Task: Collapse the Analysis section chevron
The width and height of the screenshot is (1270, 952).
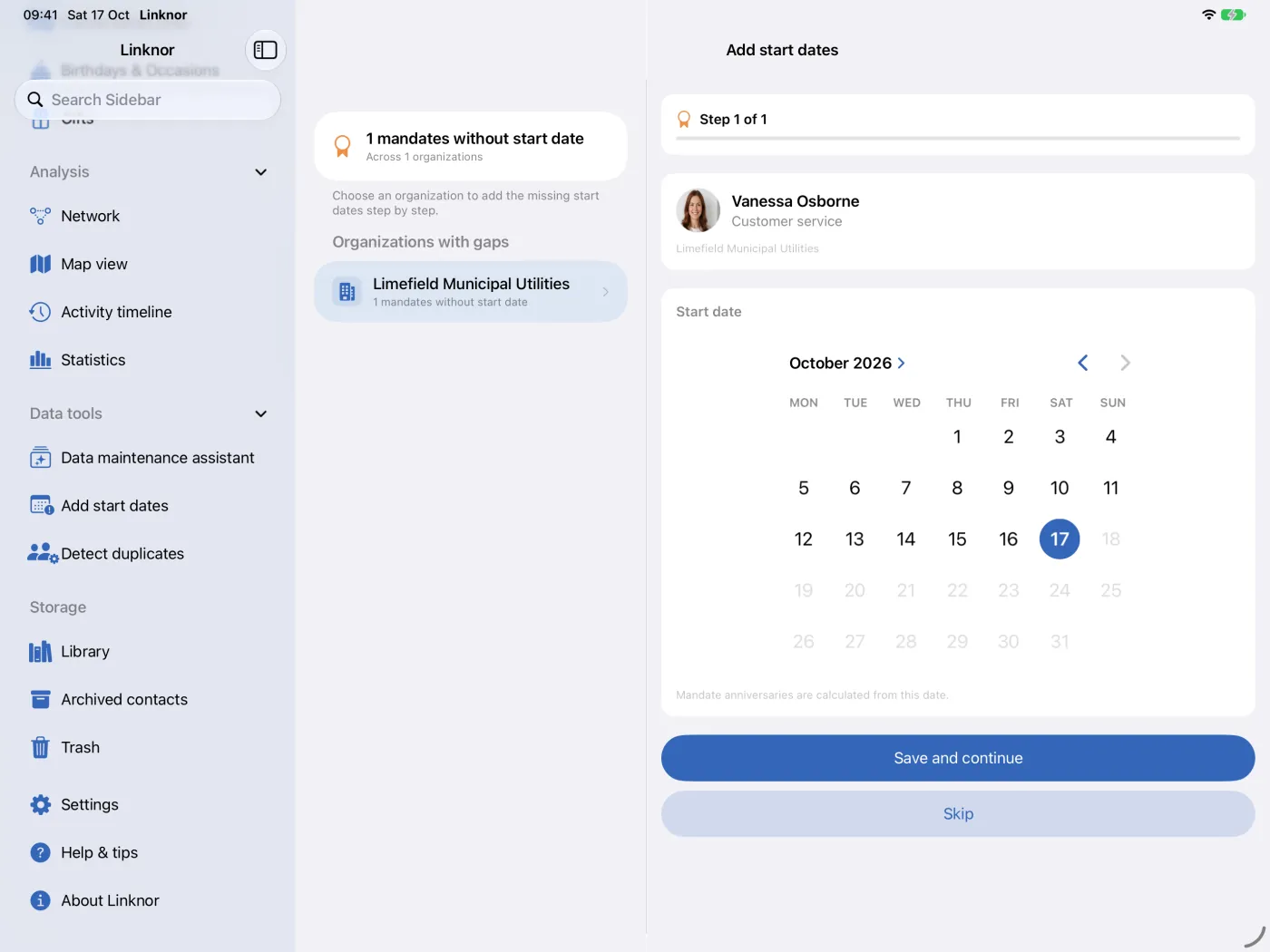Action: tap(260, 172)
